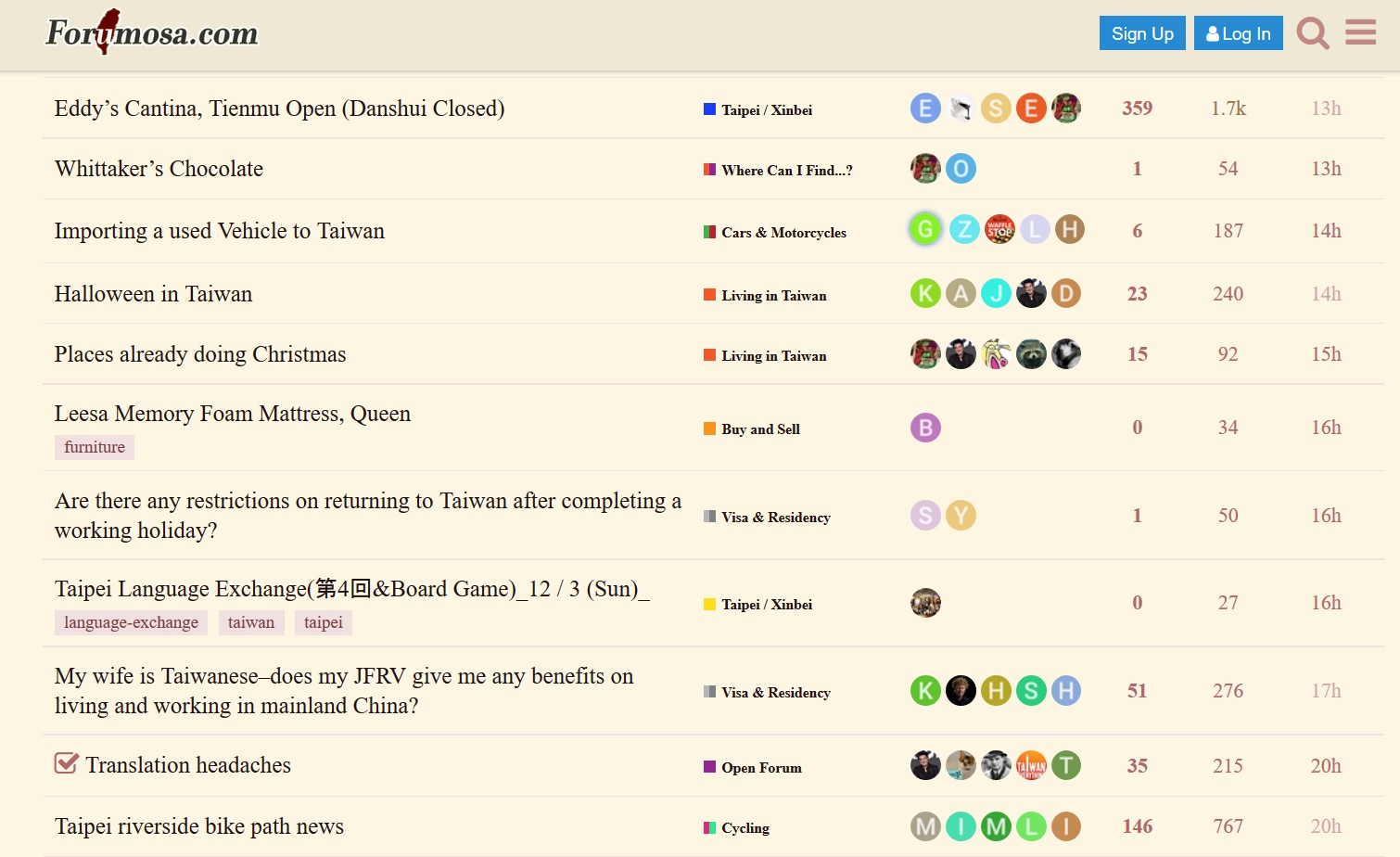Open Whittaker's Chocolate topic

(159, 169)
